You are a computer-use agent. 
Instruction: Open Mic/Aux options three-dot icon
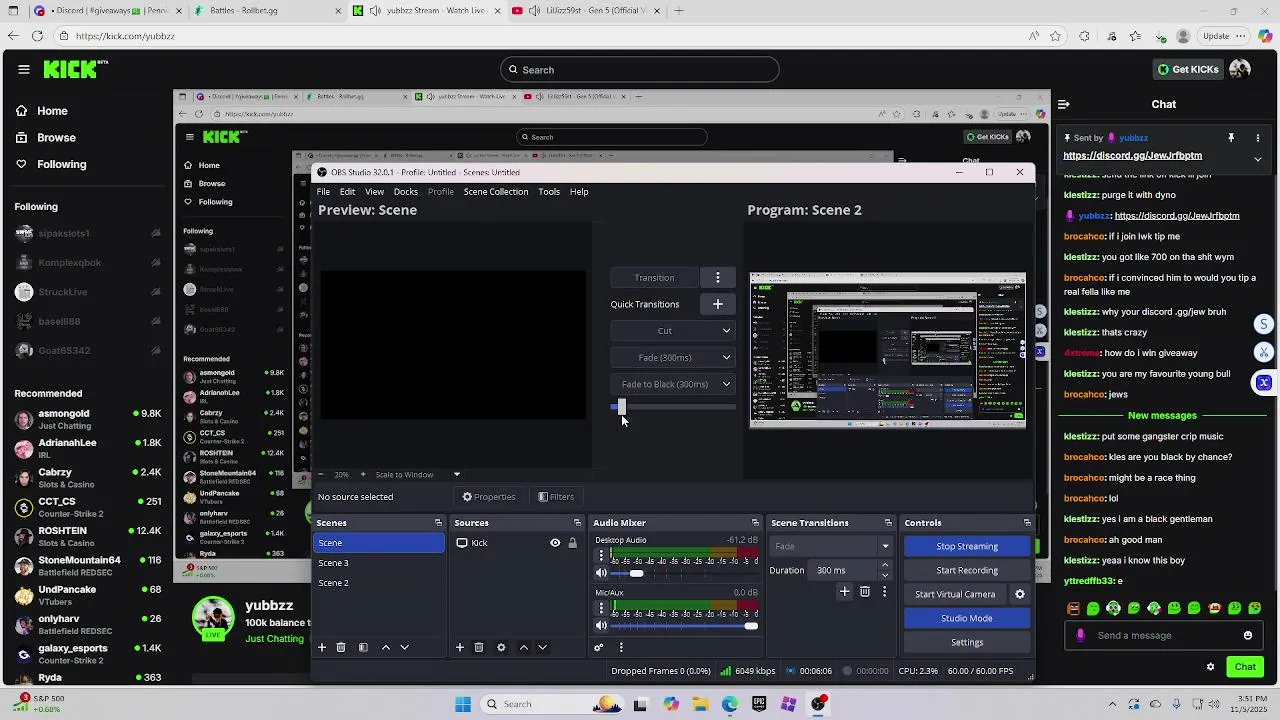[x=601, y=608]
